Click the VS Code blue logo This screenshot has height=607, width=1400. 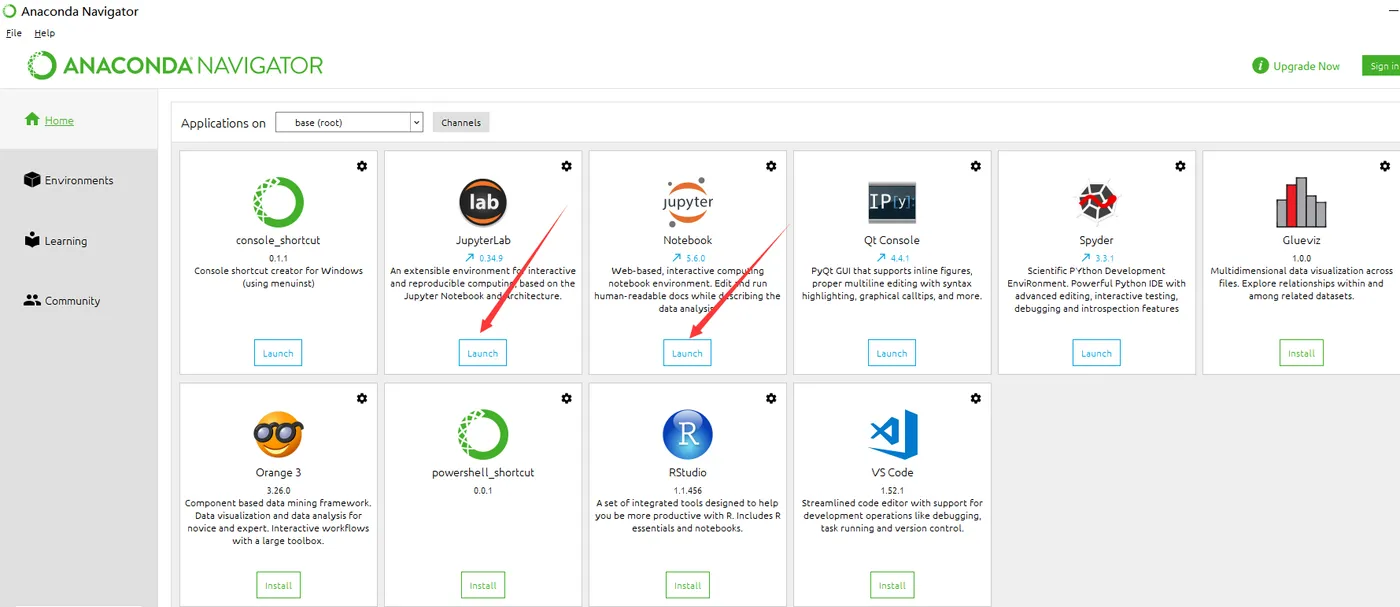893,435
